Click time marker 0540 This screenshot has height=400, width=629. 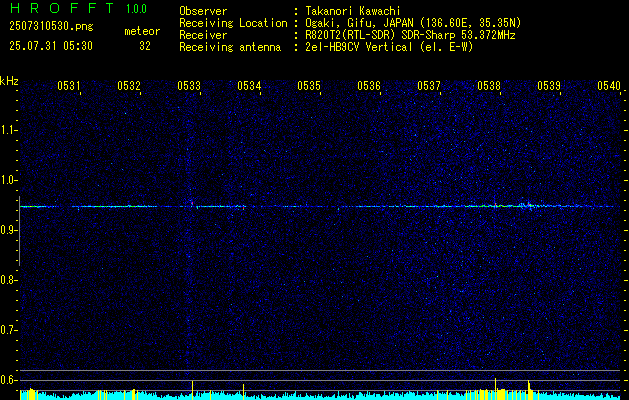[609, 85]
